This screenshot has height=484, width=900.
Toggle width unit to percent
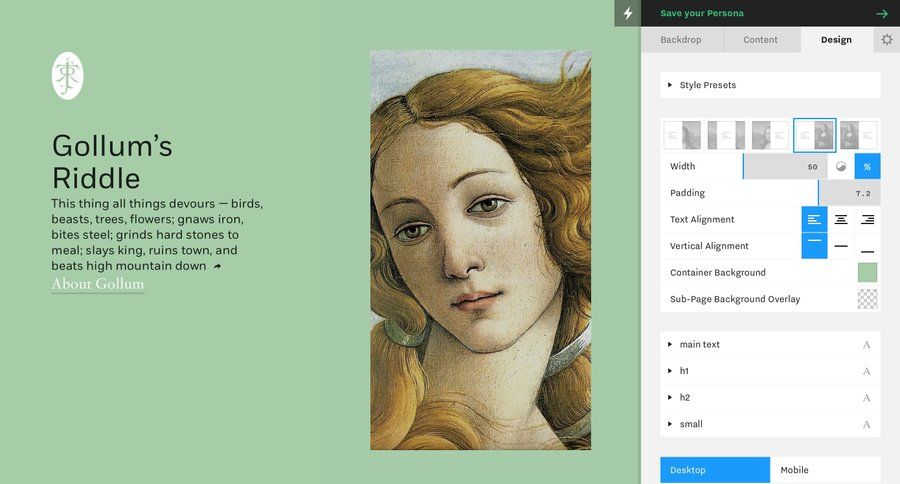click(867, 167)
